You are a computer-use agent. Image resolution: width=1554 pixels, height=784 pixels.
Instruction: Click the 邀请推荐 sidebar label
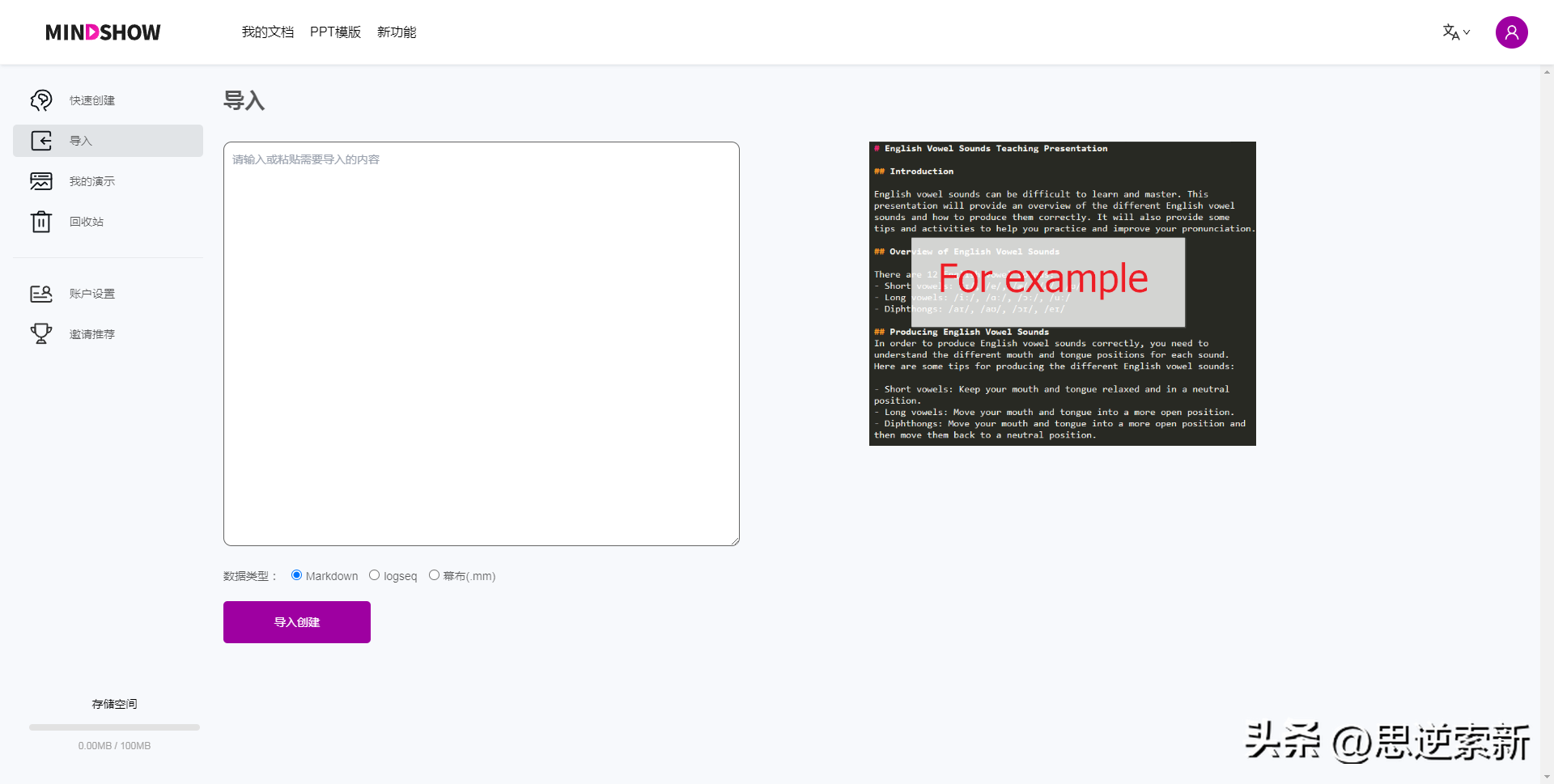click(92, 334)
